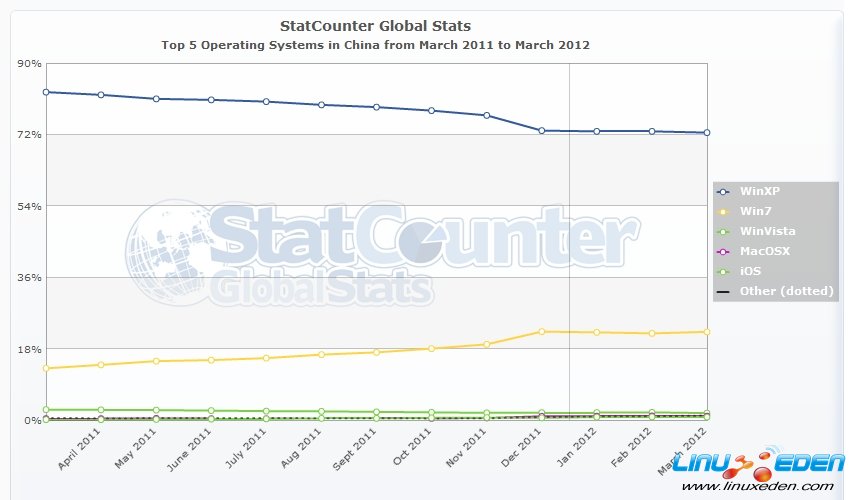Click the purple MacOSX legend marker

(724, 251)
